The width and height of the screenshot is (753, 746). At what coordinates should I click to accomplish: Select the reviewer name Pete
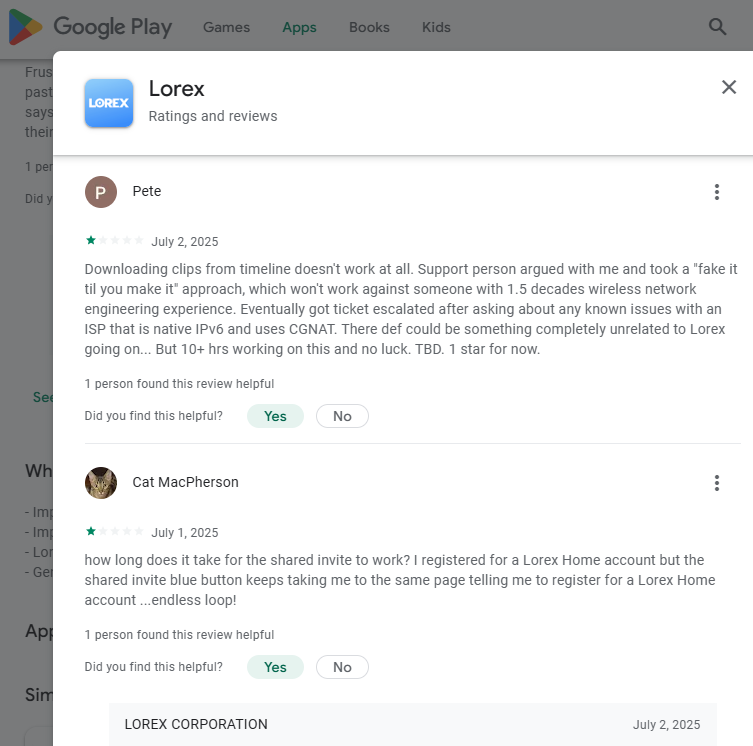[x=147, y=191]
